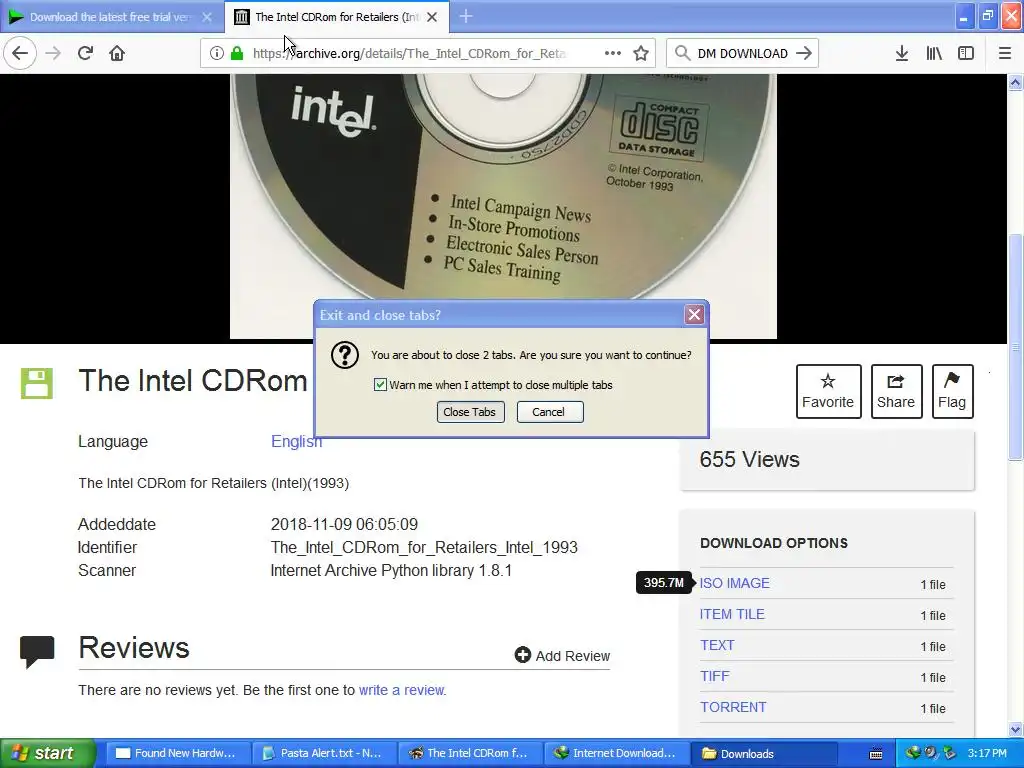Open a new tab with plus button
The height and width of the screenshot is (768, 1024).
click(x=466, y=16)
